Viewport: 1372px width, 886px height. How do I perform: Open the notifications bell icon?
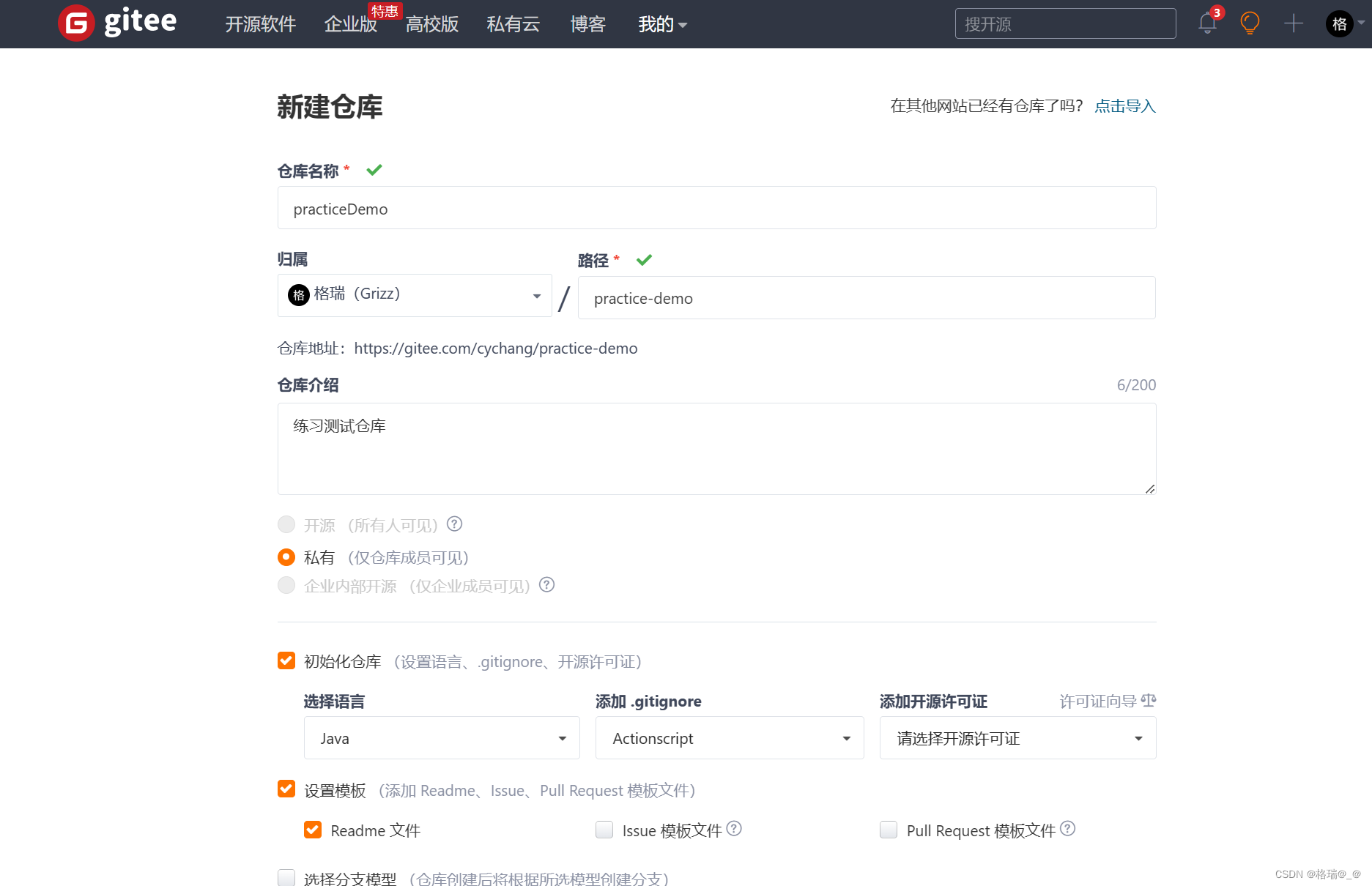click(x=1207, y=23)
